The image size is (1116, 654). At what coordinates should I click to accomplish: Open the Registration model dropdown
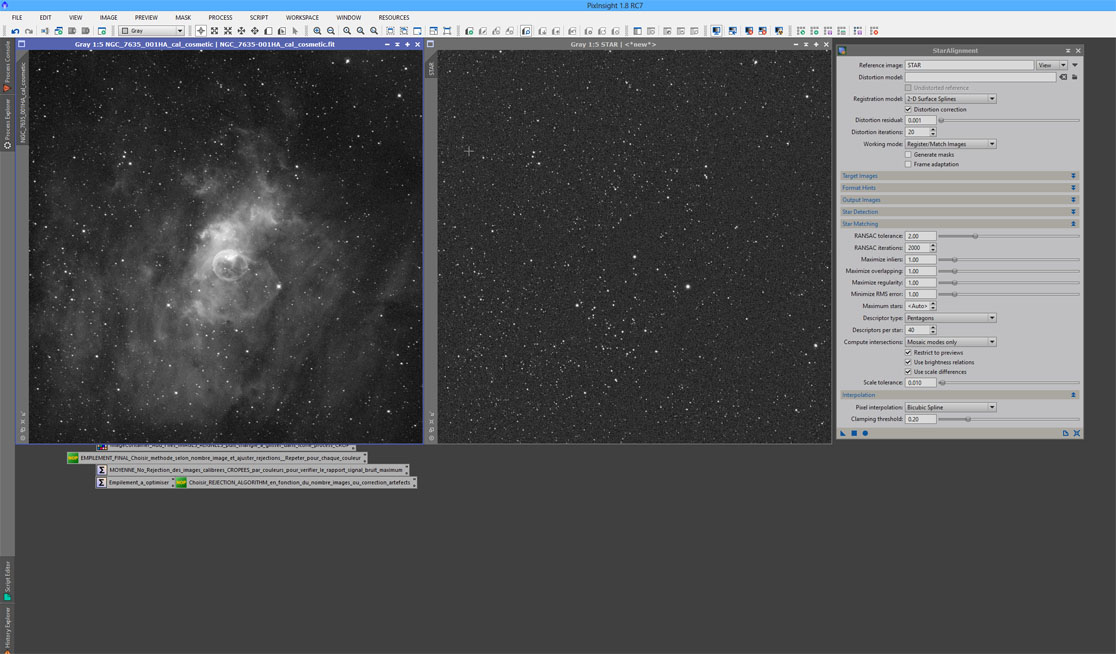[x=950, y=99]
